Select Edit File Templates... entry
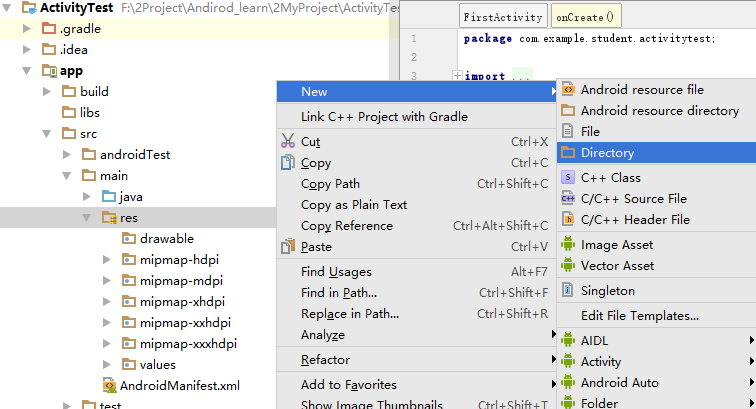The image size is (756, 409). coord(656,315)
